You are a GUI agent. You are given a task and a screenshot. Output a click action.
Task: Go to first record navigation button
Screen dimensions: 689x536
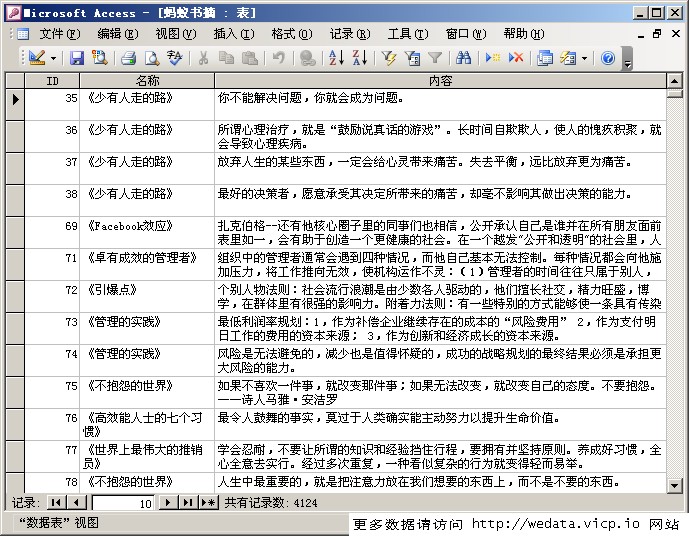pos(56,502)
